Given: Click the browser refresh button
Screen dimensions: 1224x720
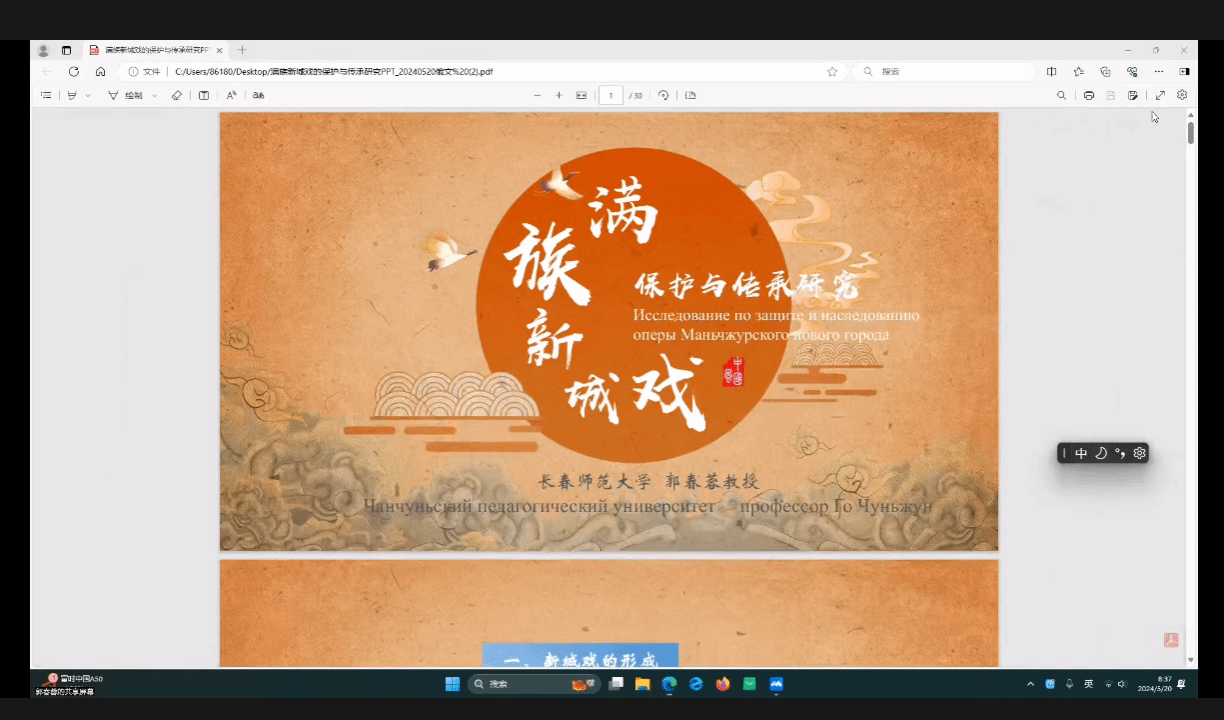Looking at the screenshot, I should (x=73, y=72).
